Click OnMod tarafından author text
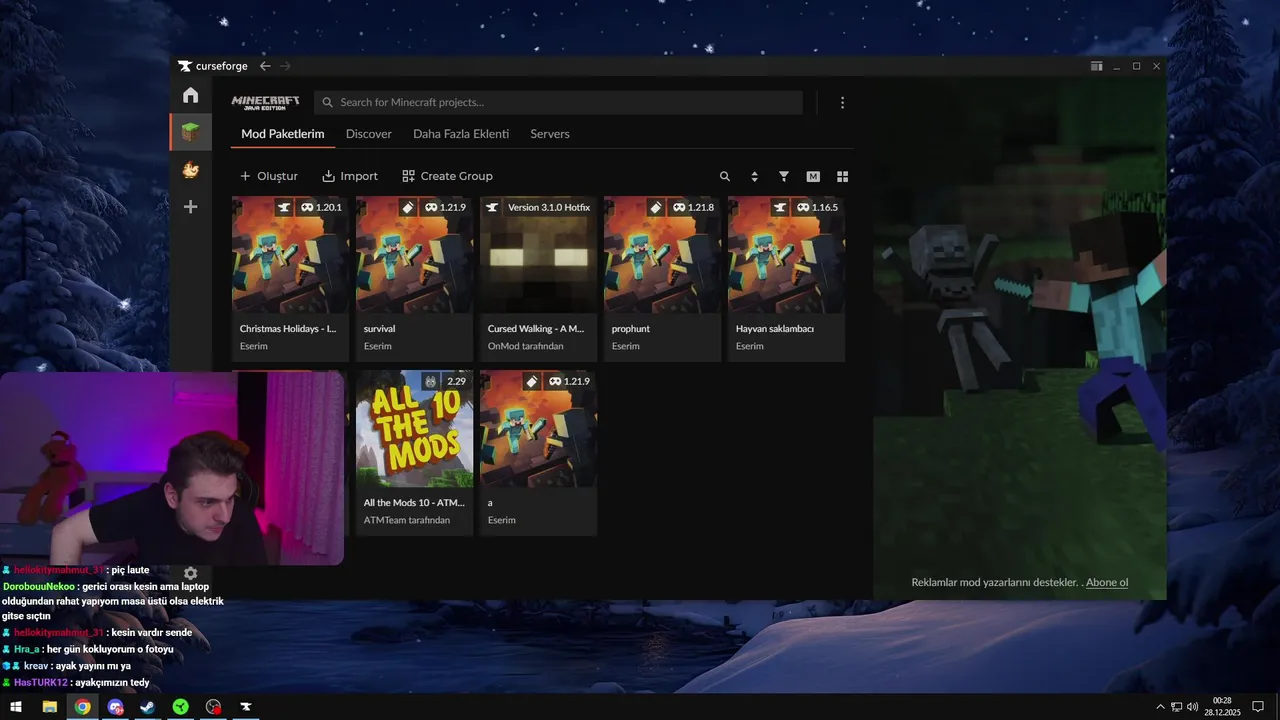The height and width of the screenshot is (720, 1280). [x=525, y=346]
